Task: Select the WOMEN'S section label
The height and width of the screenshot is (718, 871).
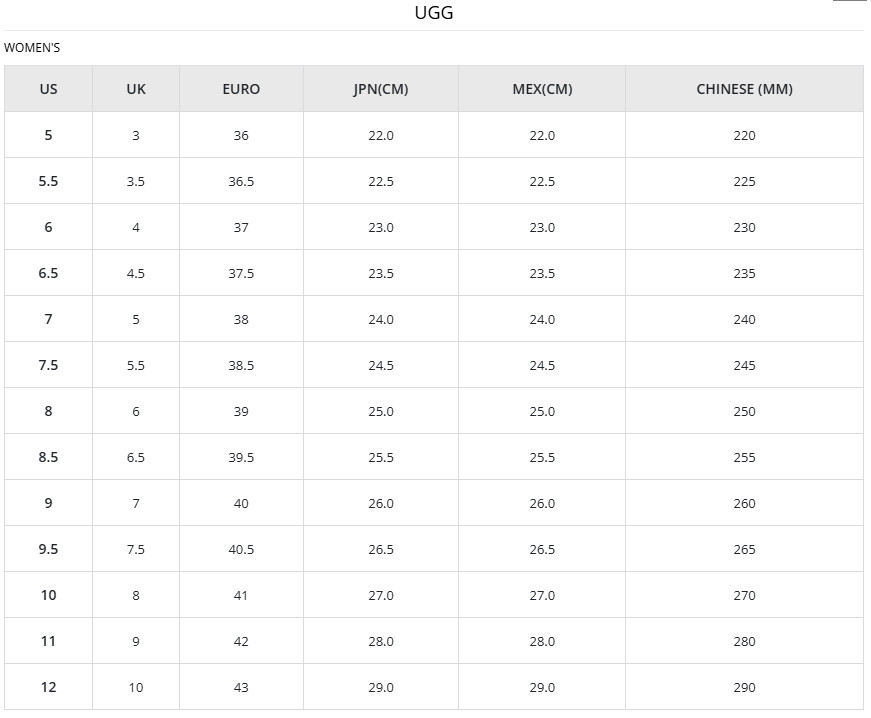Action: coord(32,47)
